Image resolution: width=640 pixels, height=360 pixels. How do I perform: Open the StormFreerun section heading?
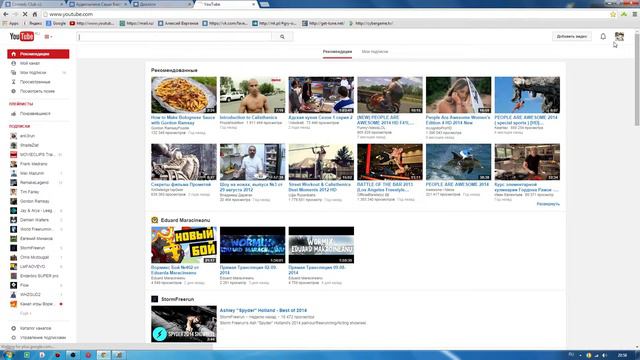coord(177,299)
